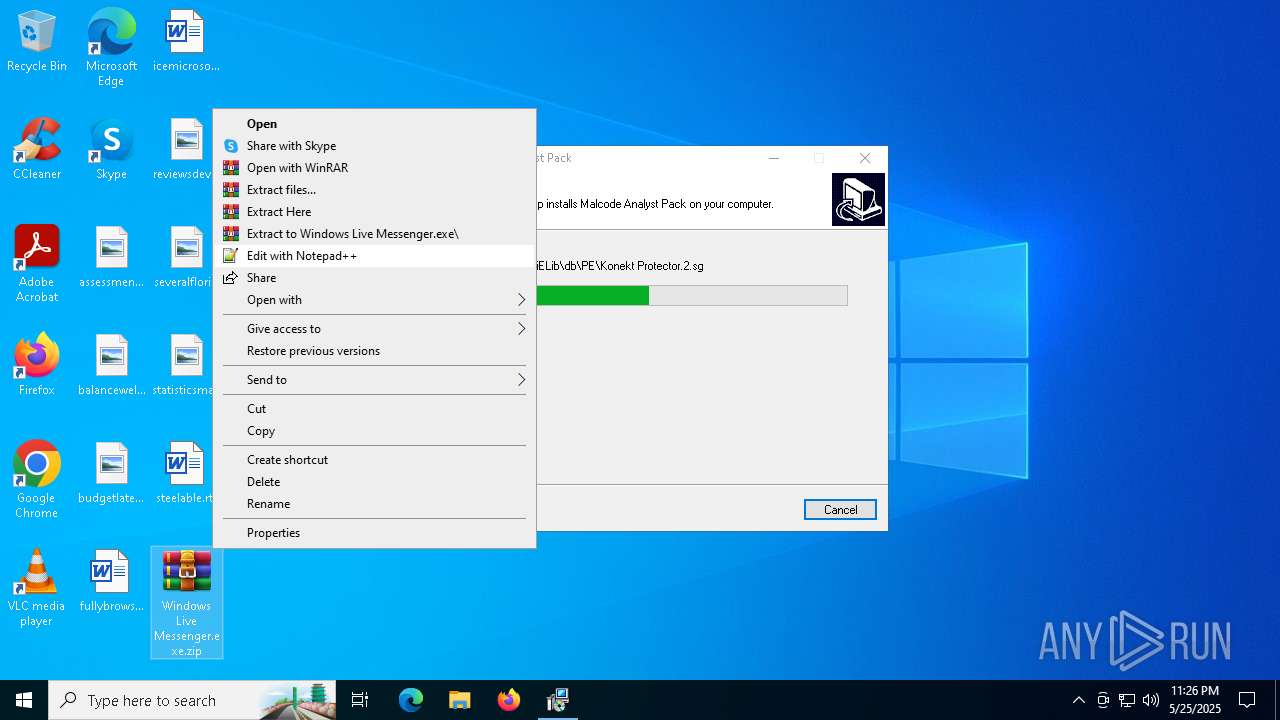Choose Share with Skype
The image size is (1280, 720).
click(x=375, y=146)
